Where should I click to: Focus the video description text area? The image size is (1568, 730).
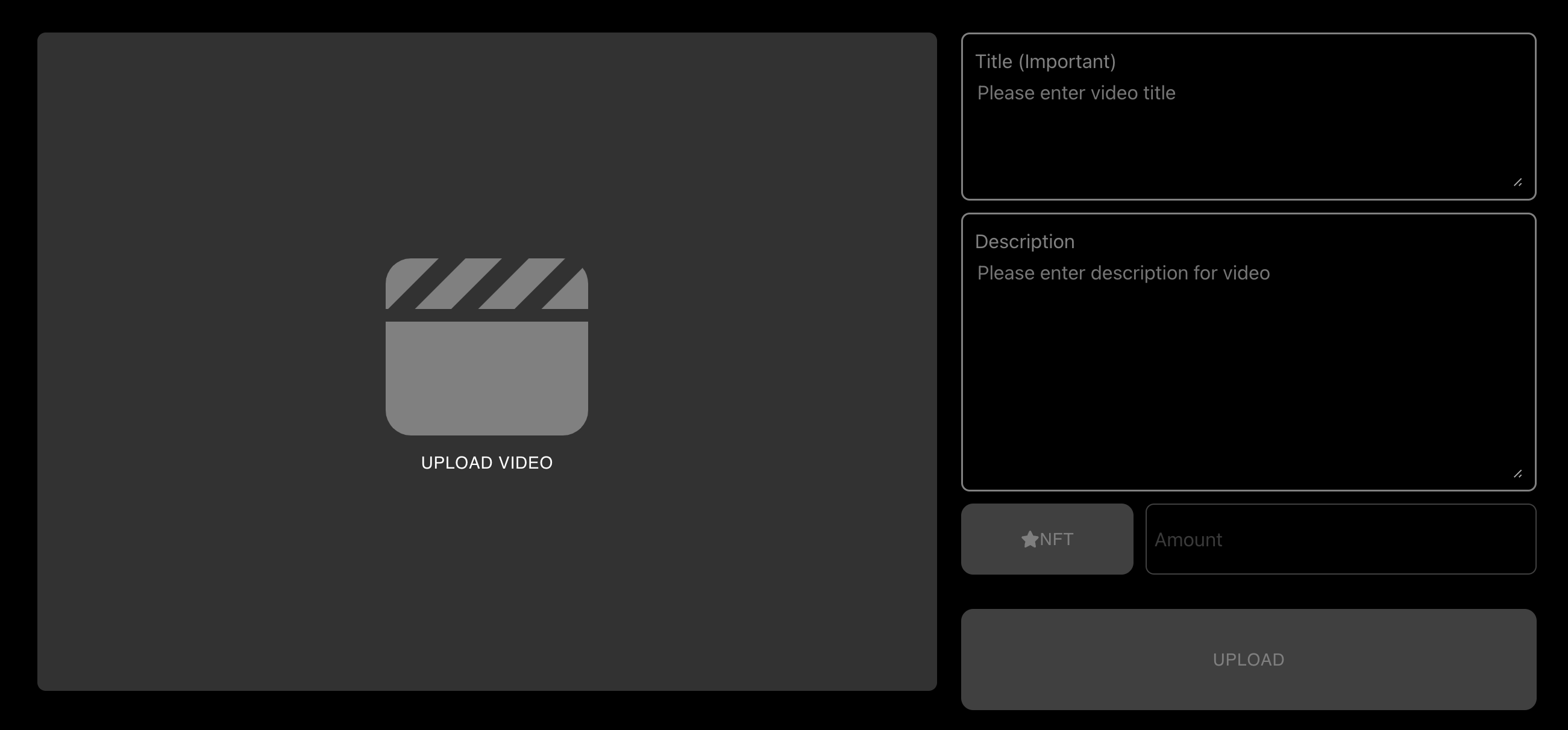tap(1248, 370)
